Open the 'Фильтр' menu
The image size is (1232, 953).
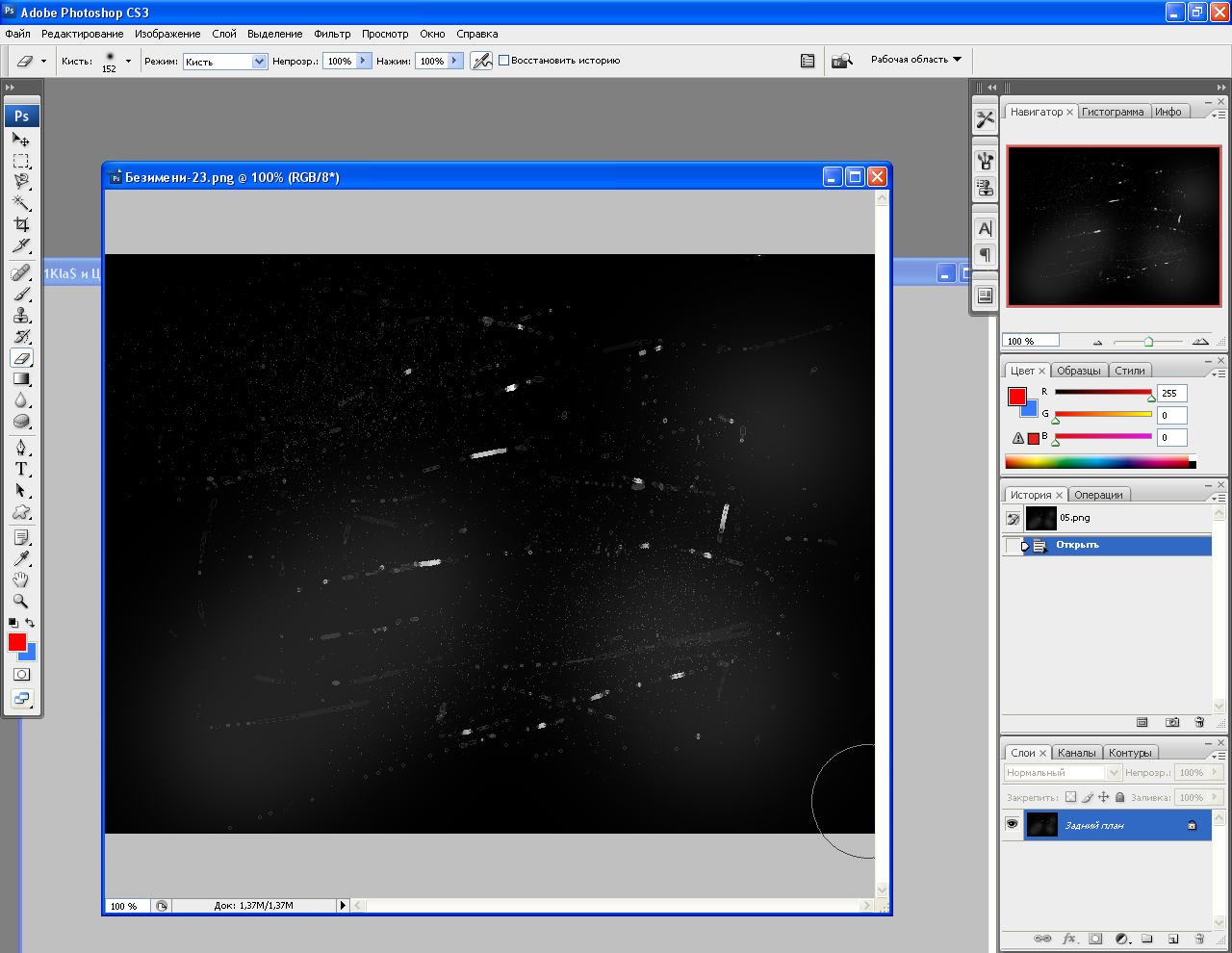pyautogui.click(x=332, y=34)
